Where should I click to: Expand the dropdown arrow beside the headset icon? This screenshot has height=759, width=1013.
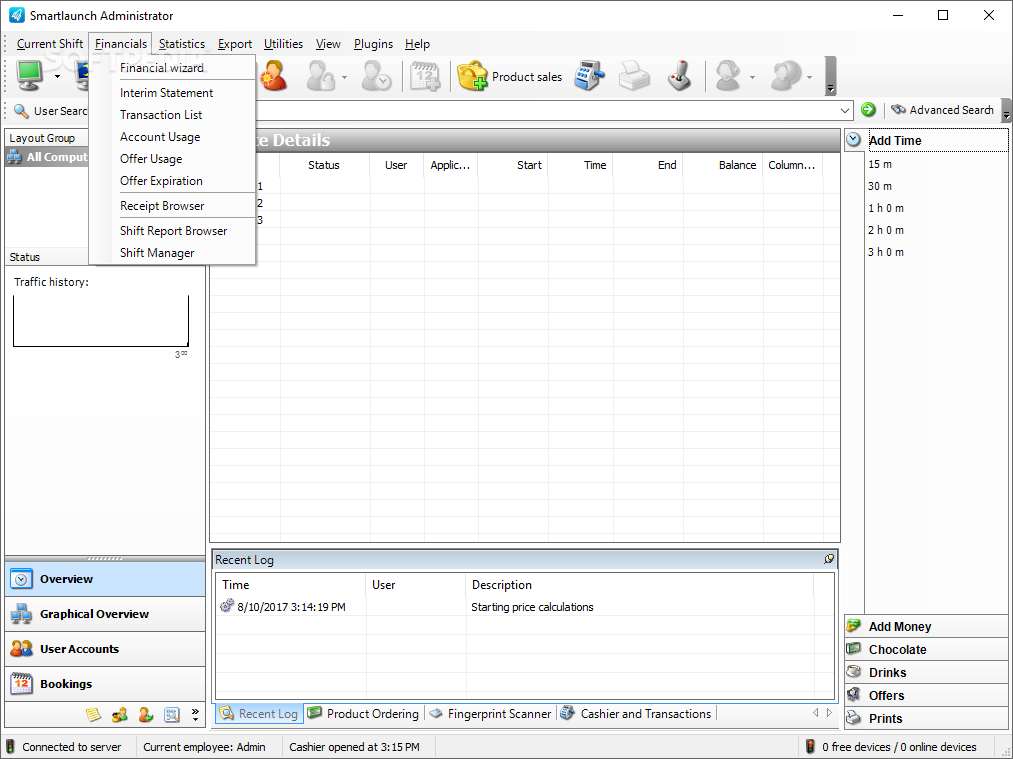pyautogui.click(x=752, y=77)
